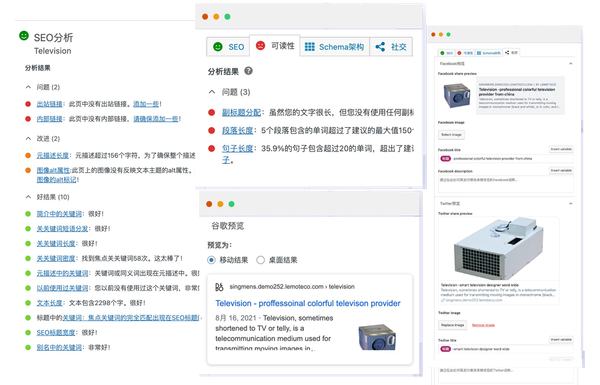Viewport: 600px width, 385px height.
Task: Open the small Schema tab in social window
Action: click(x=489, y=53)
